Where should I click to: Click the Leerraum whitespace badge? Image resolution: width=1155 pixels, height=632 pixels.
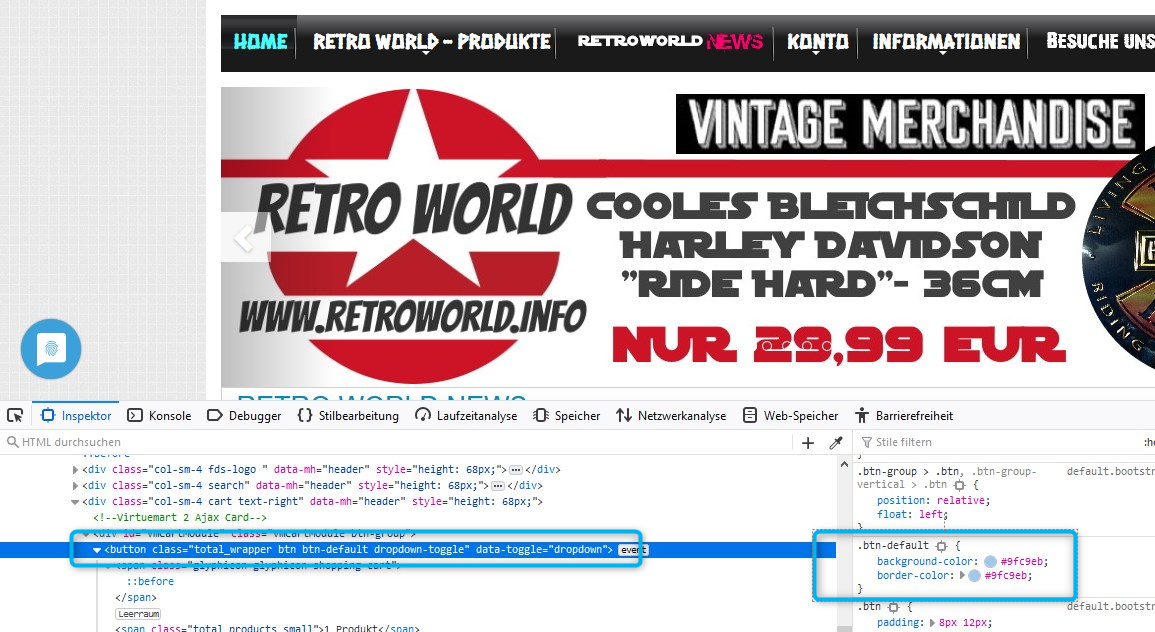pos(138,613)
